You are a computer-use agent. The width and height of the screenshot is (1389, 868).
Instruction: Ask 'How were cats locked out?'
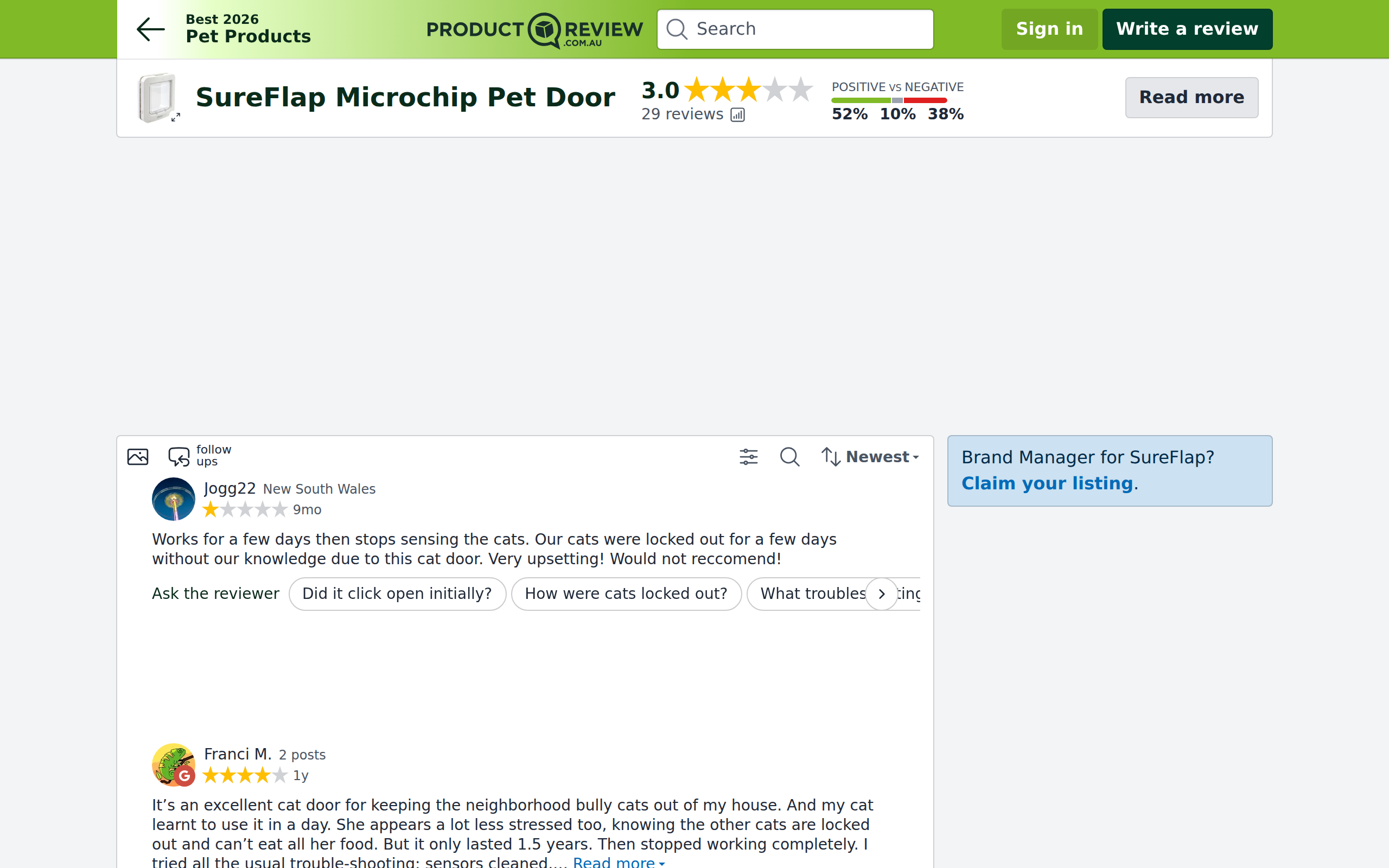click(x=626, y=593)
